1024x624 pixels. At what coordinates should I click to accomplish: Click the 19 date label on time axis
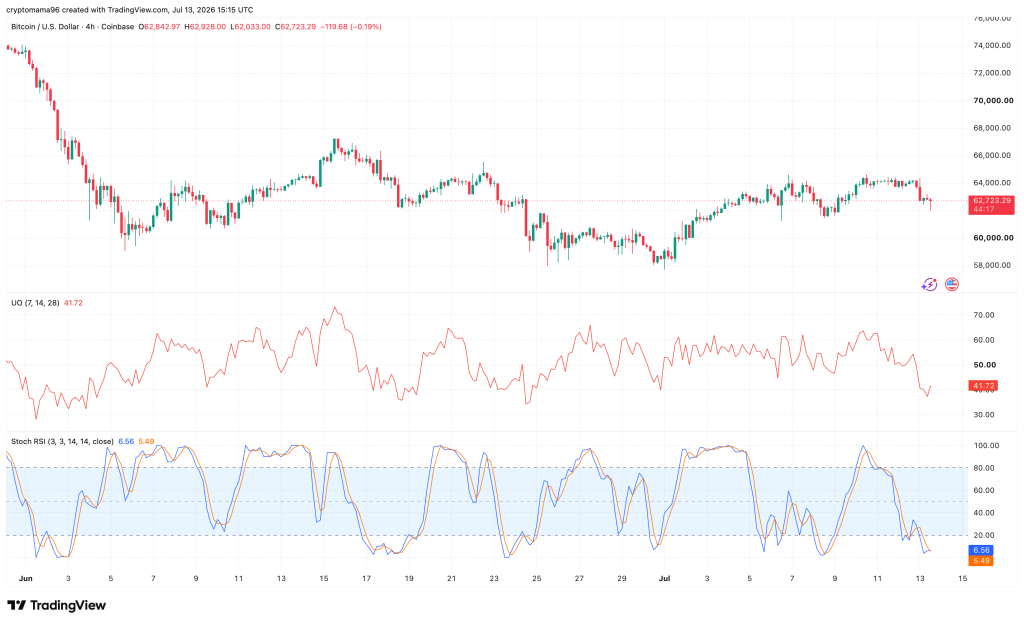(x=409, y=578)
